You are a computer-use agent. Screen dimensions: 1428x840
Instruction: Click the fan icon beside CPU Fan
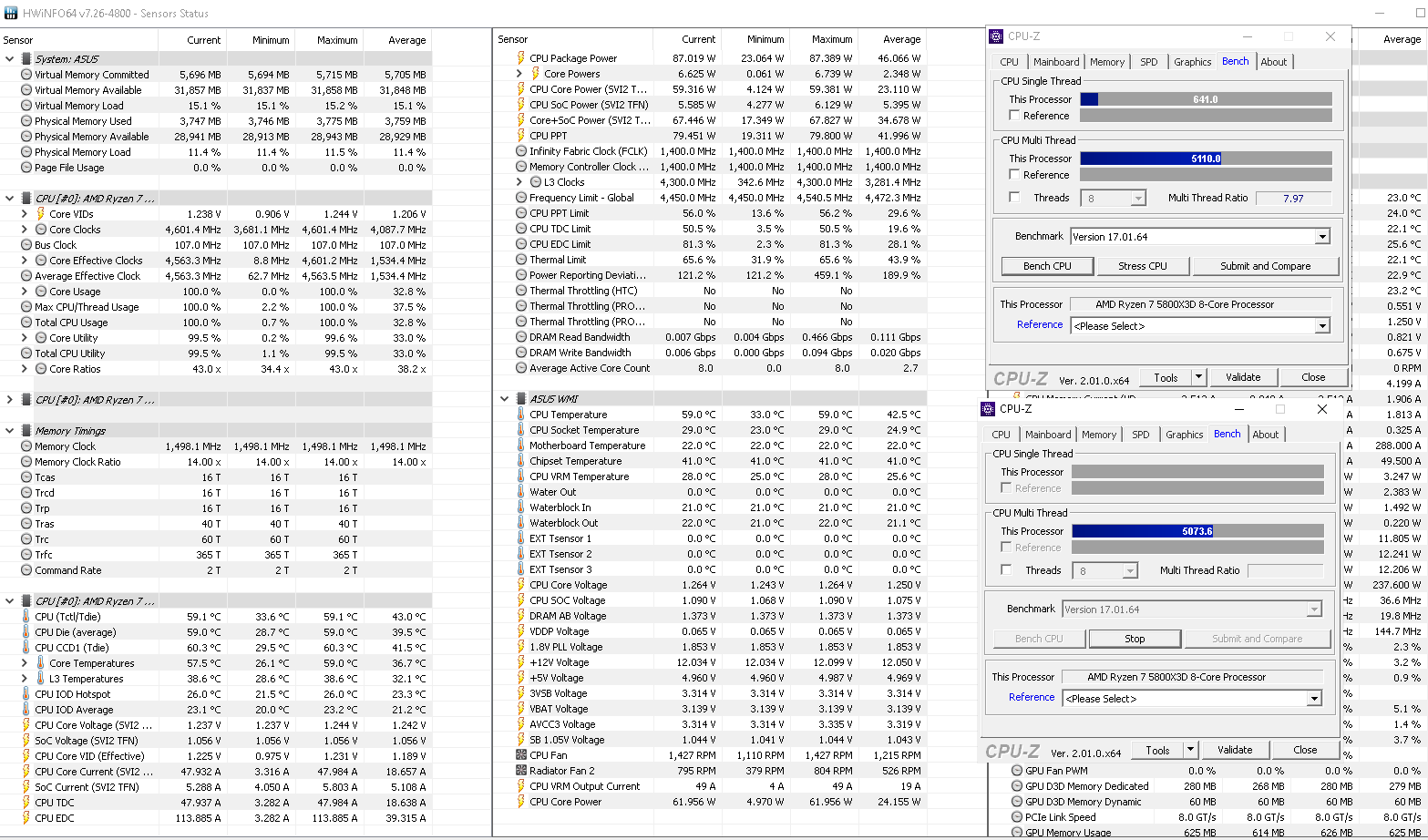click(521, 755)
